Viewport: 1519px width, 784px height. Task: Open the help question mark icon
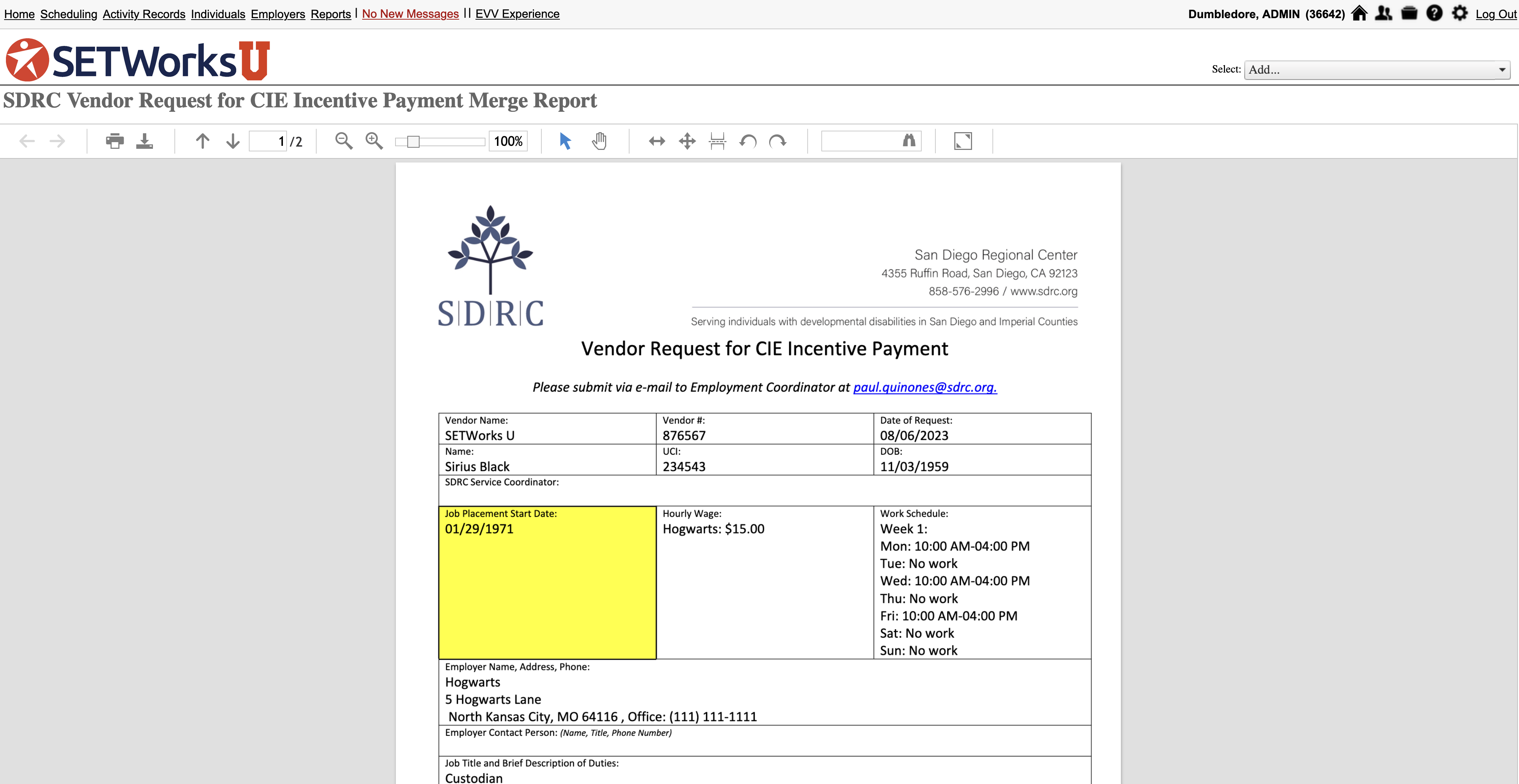coord(1435,13)
